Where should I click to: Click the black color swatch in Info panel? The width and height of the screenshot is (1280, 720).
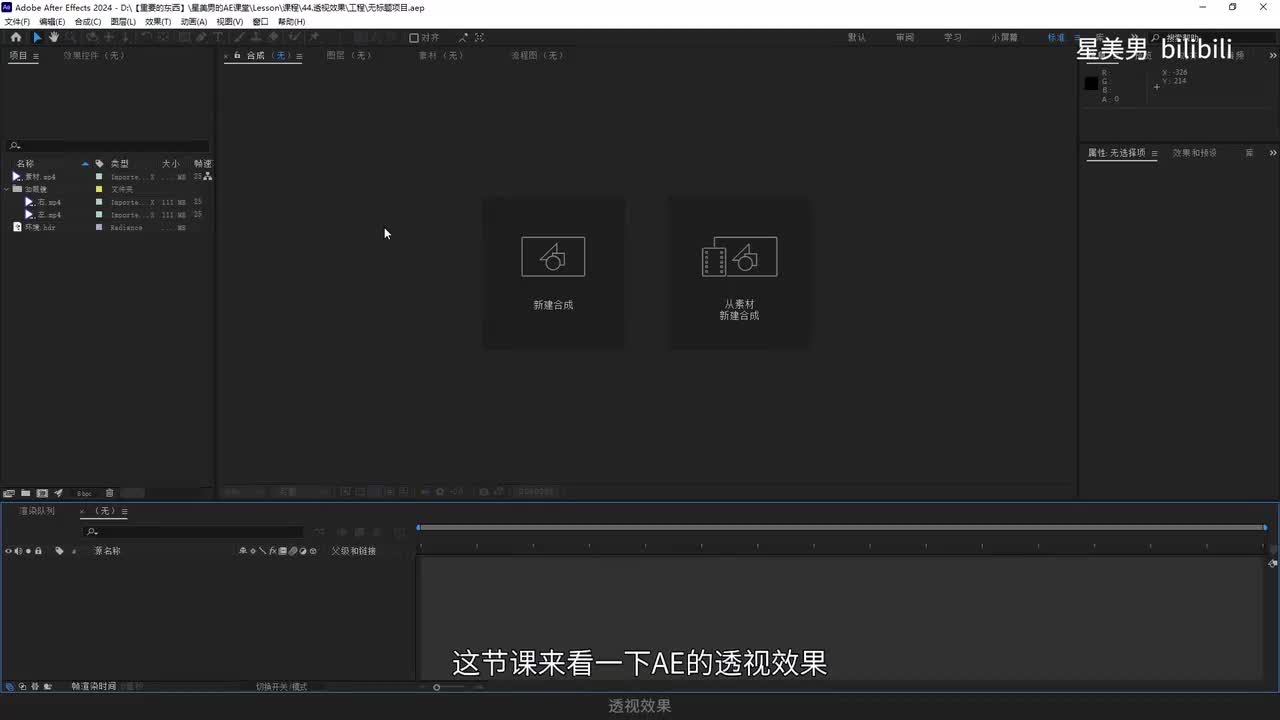tap(1091, 83)
